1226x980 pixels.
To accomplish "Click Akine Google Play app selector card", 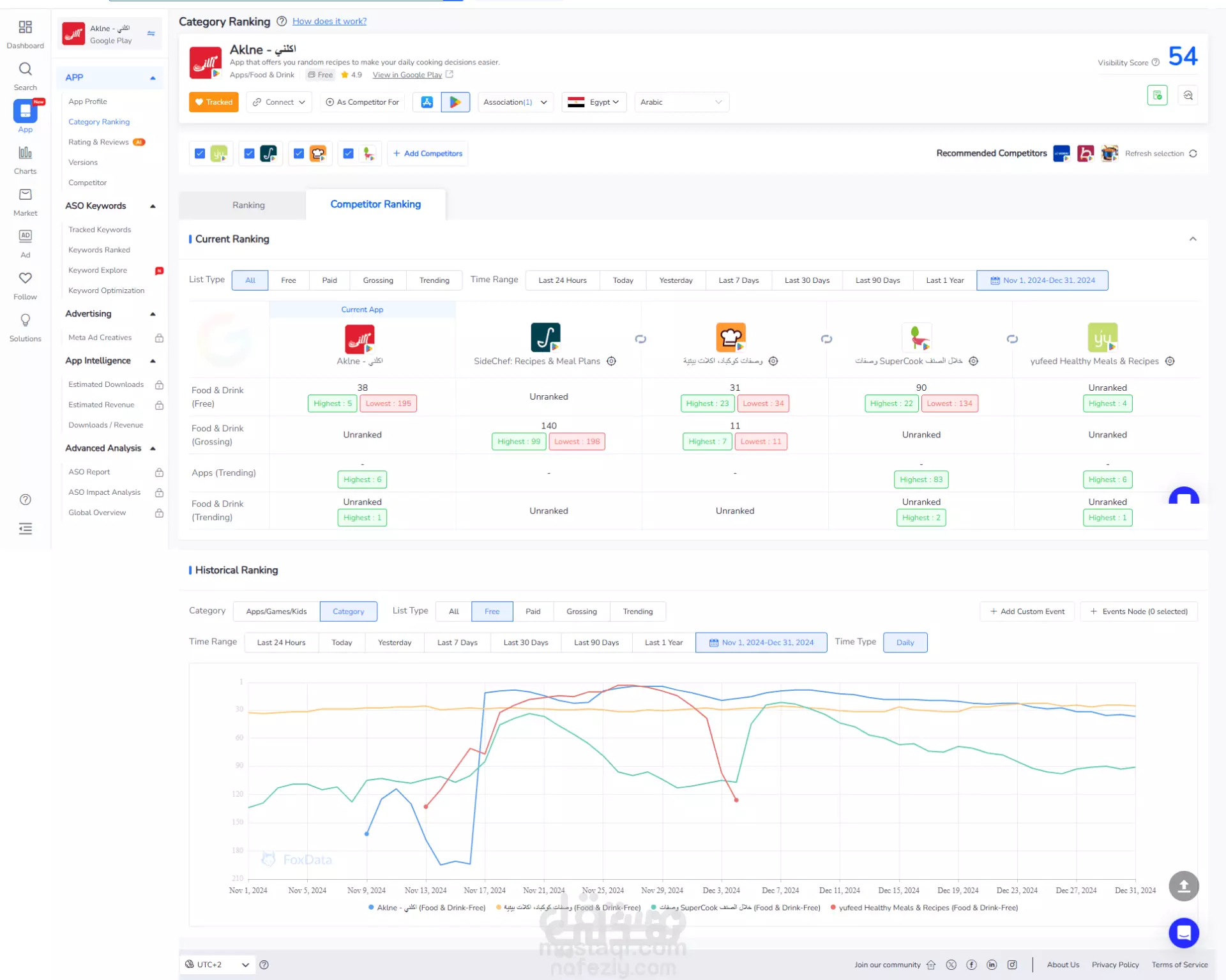I will point(109,34).
